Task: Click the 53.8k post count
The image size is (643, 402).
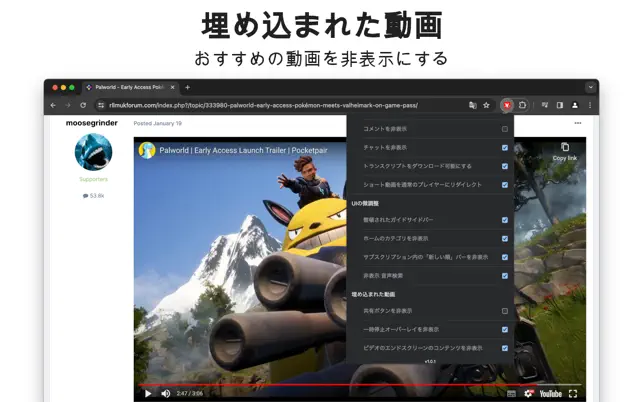Action: [x=93, y=196]
